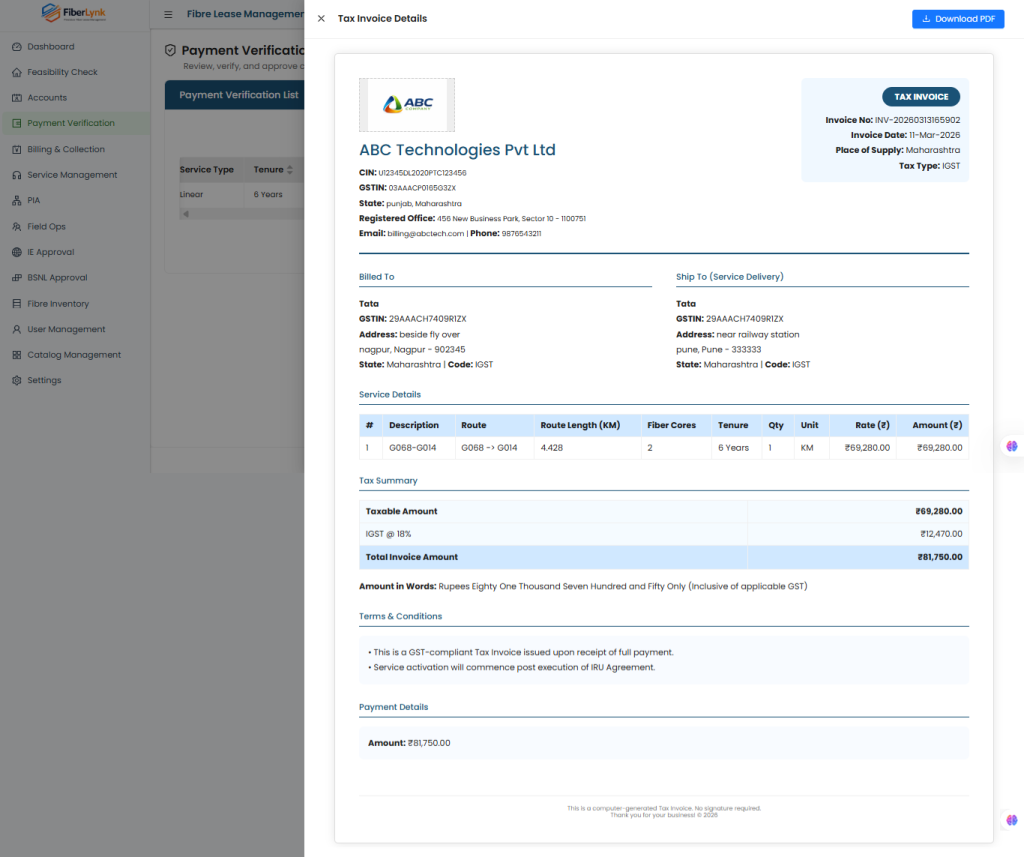Sort by the Tenure column arrows

[290, 170]
